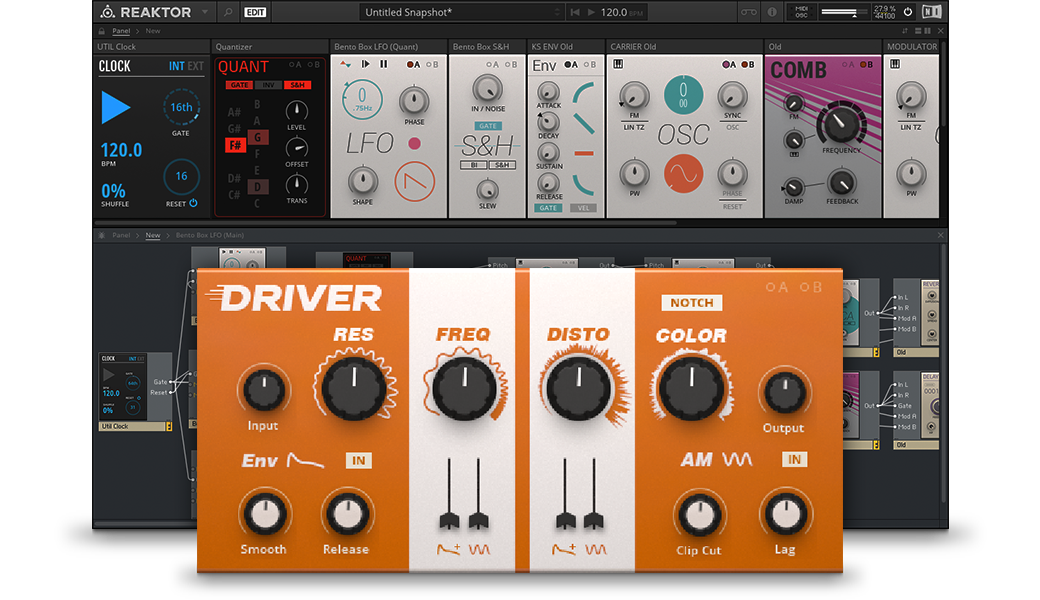Click the Reaktor search magnifier icon
1040x600 pixels.
228,12
